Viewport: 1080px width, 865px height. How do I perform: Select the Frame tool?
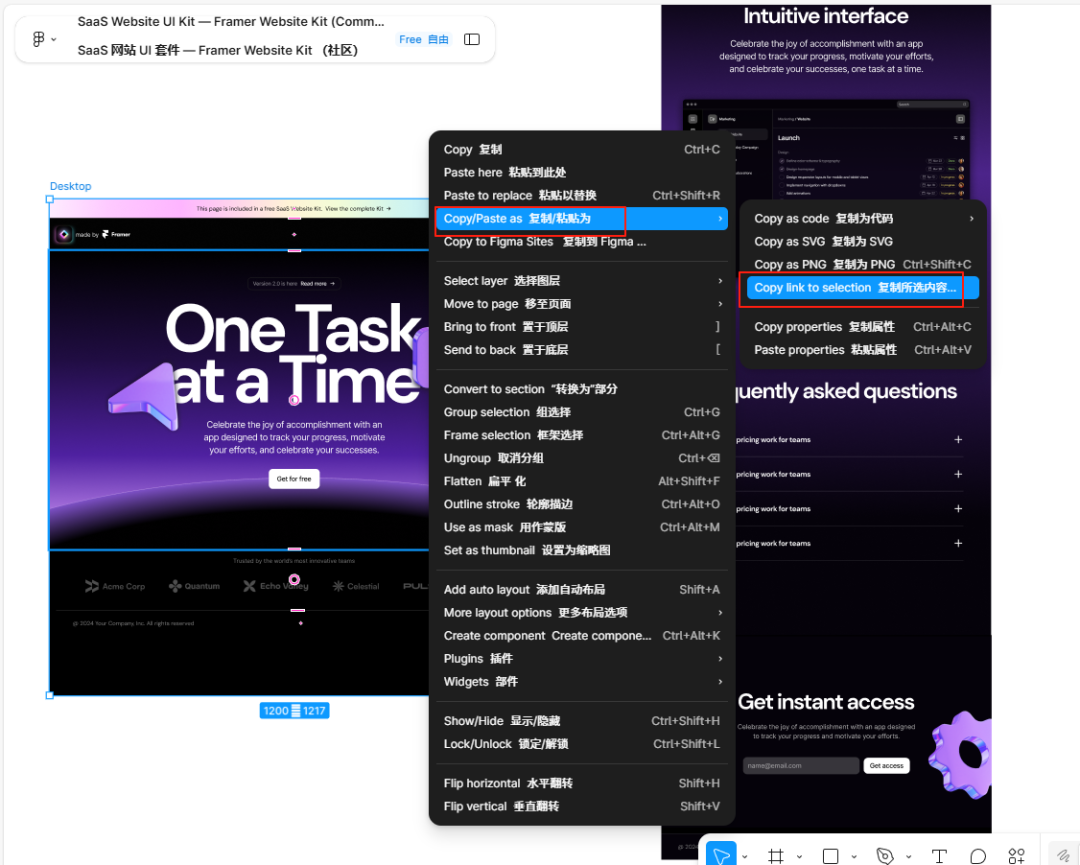click(x=776, y=855)
